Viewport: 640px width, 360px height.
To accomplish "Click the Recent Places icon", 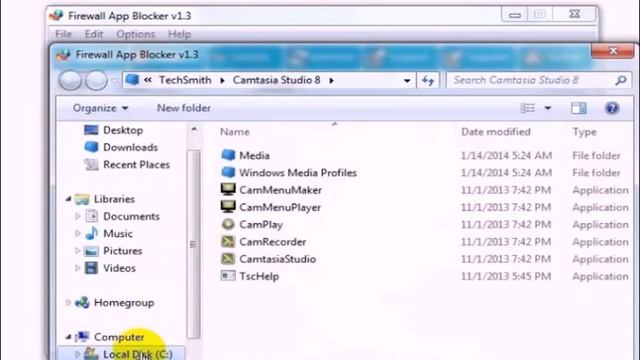I will 91,164.
